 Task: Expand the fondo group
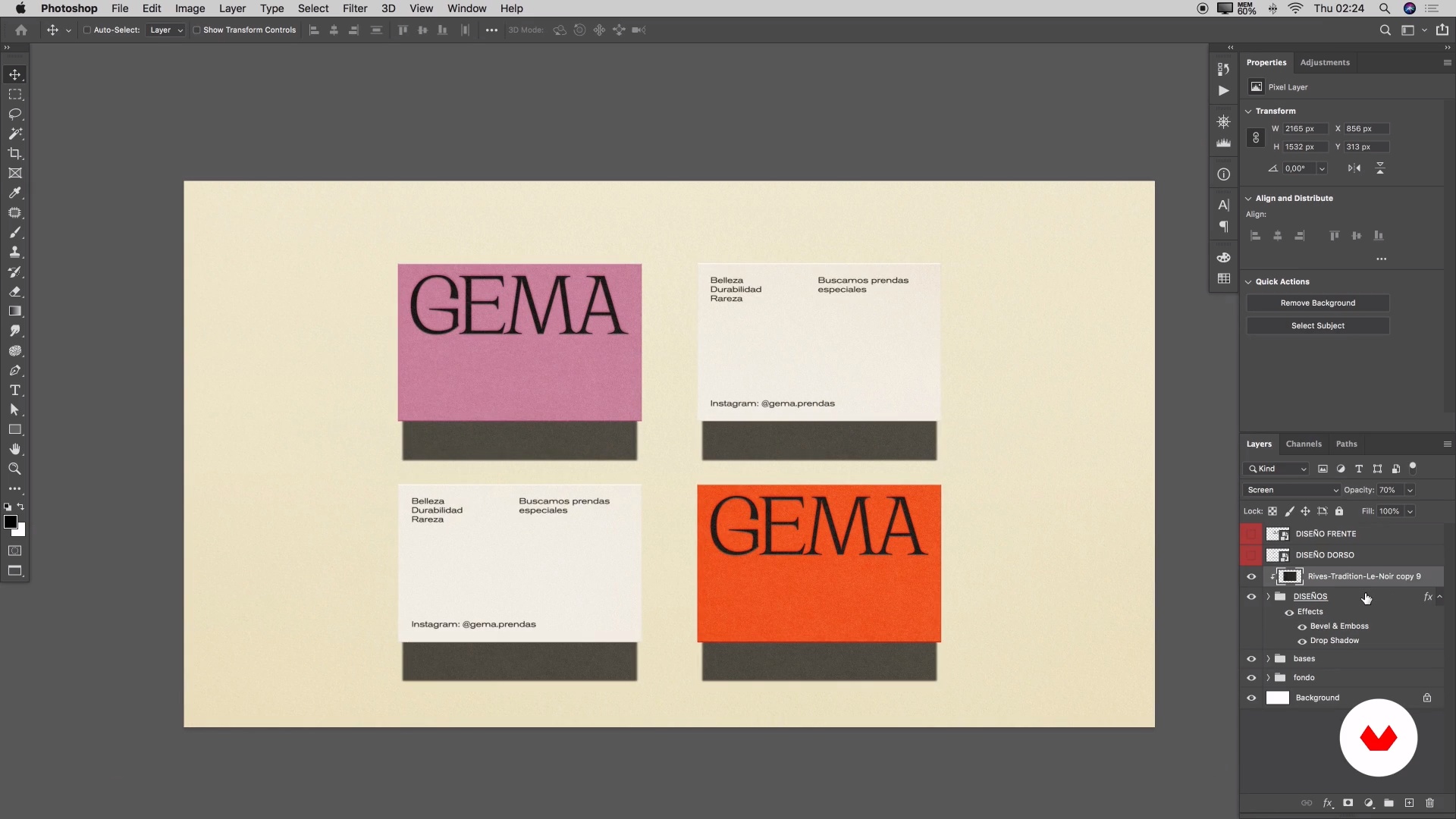(x=1268, y=678)
